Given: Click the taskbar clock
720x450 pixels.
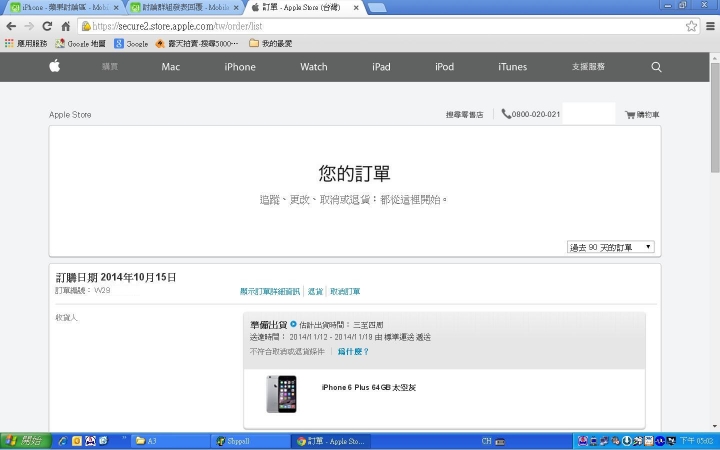Looking at the screenshot, I should coord(696,441).
